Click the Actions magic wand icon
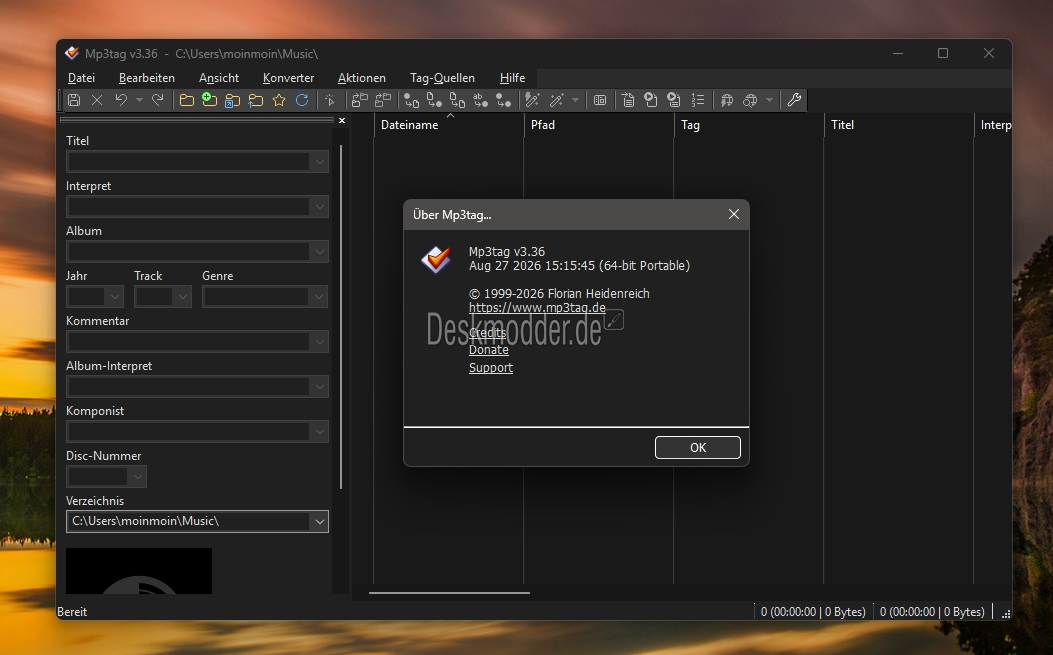This screenshot has height=655, width=1053. click(x=557, y=100)
